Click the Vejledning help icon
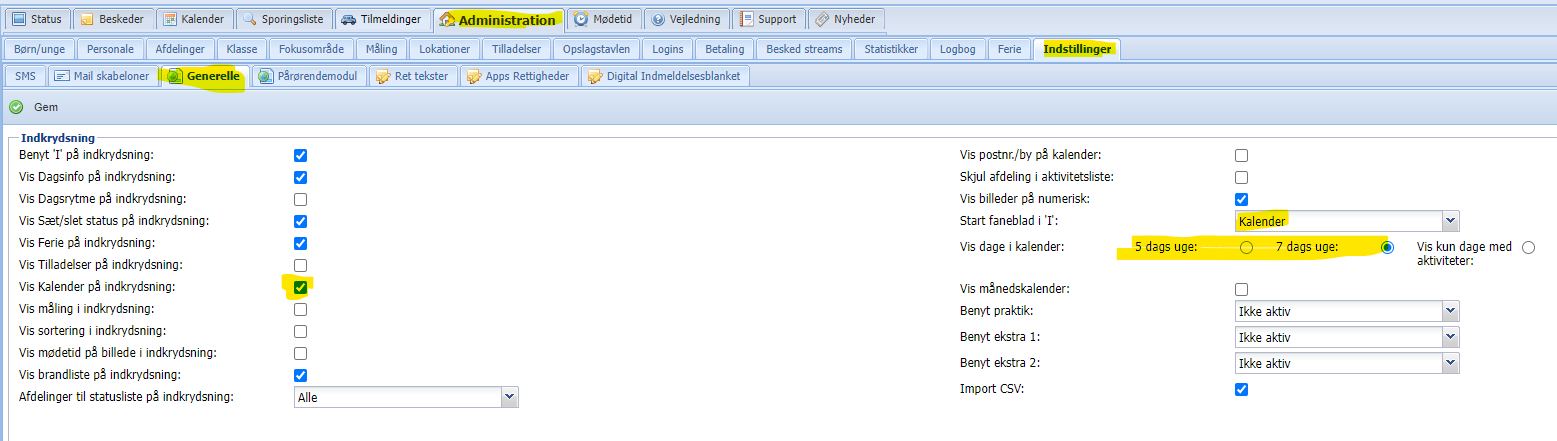The image size is (1557, 441). [x=659, y=19]
